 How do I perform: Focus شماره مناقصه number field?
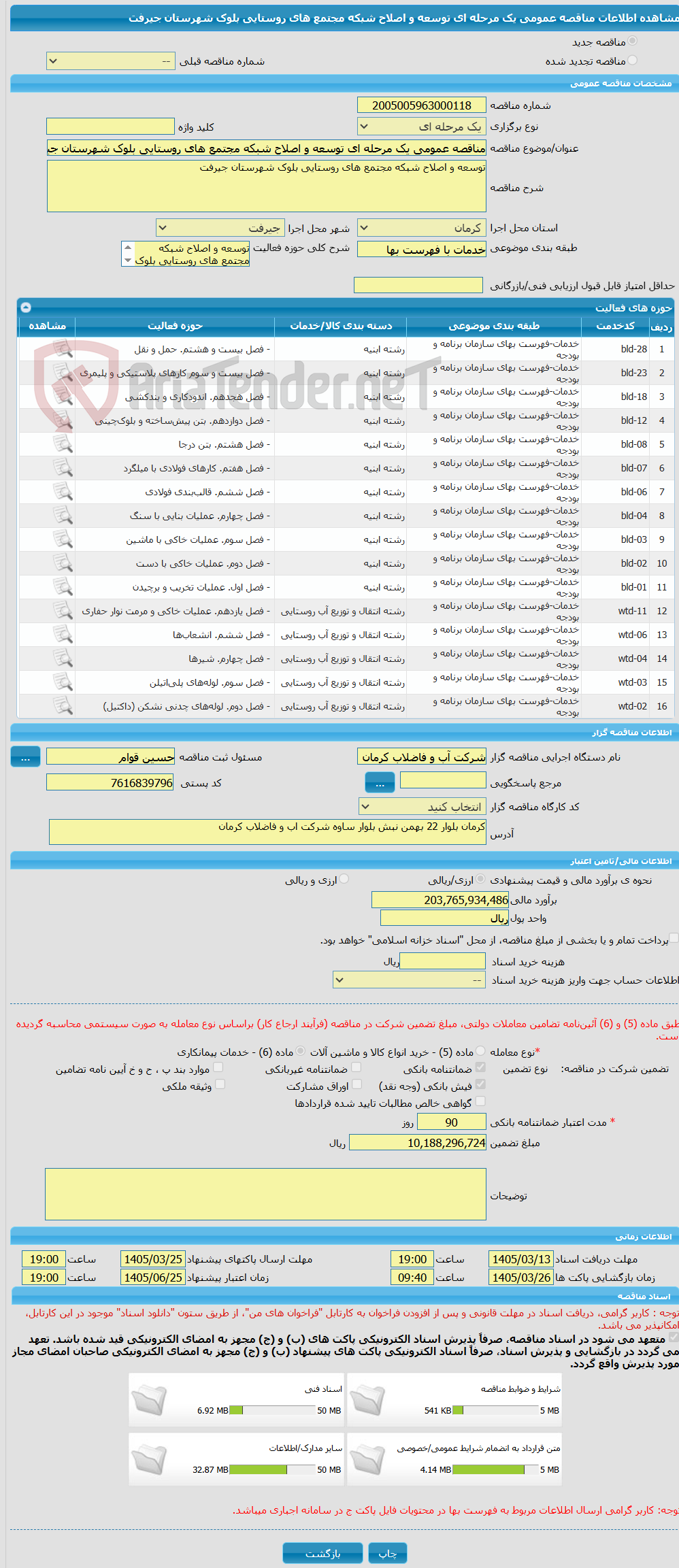(x=422, y=105)
